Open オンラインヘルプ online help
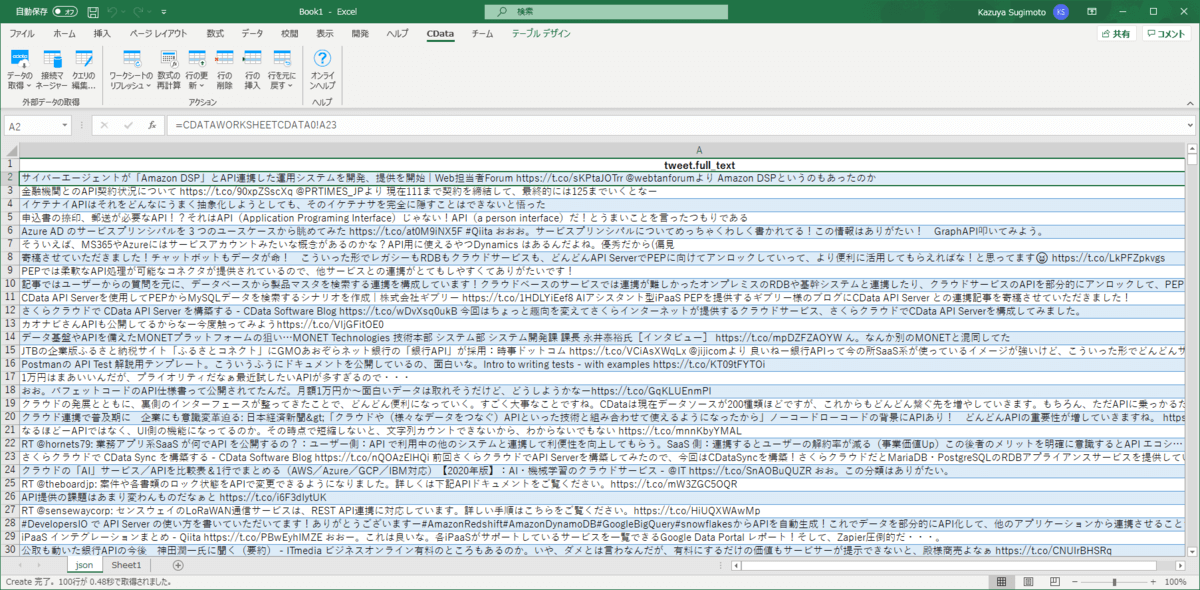 [x=322, y=68]
